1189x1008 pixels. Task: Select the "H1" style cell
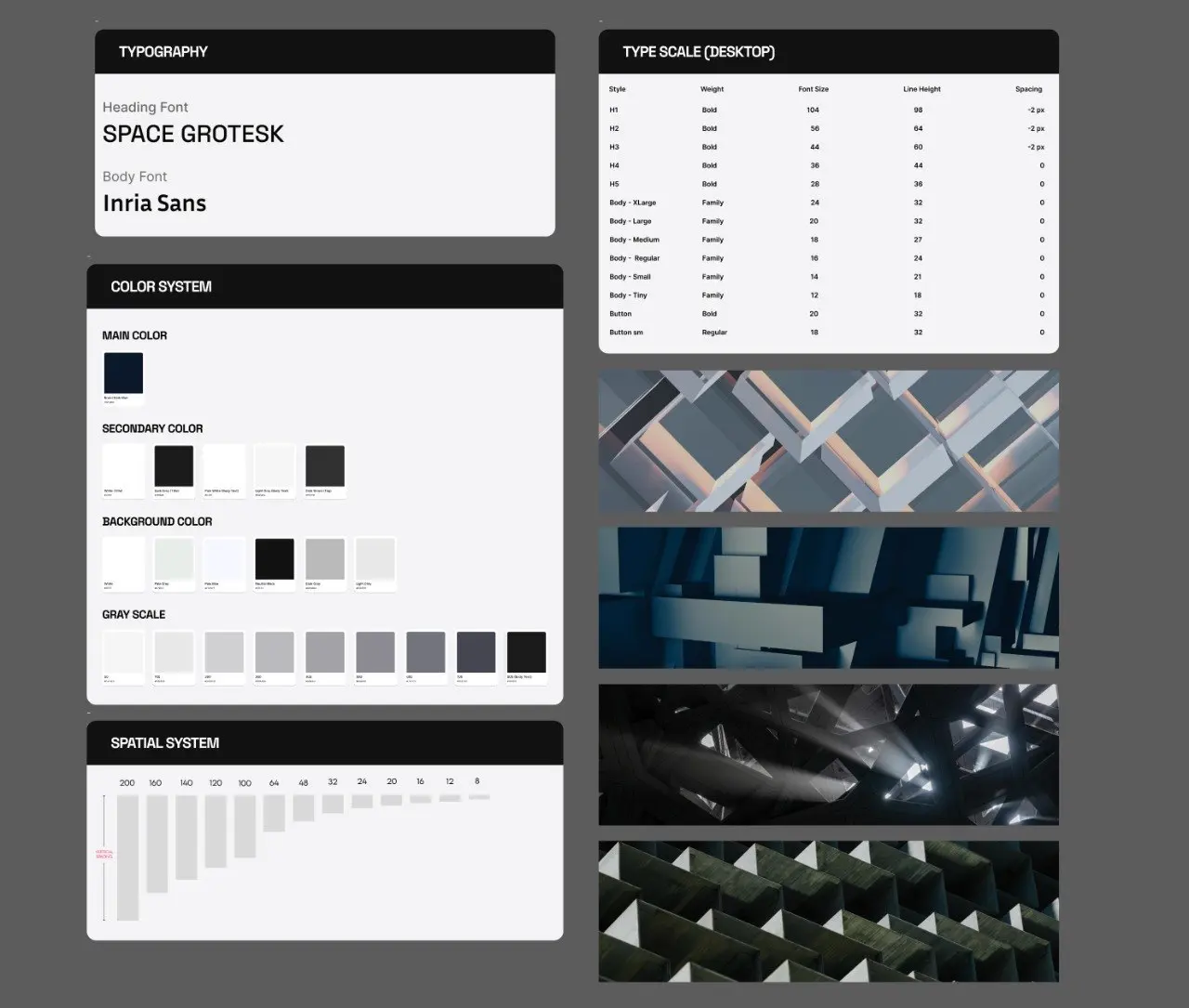(x=614, y=110)
